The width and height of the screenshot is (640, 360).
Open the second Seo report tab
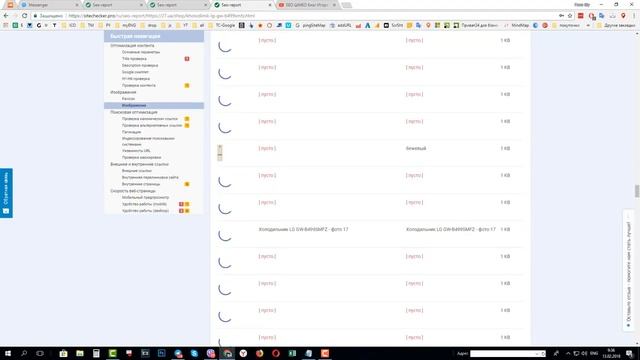178,5
